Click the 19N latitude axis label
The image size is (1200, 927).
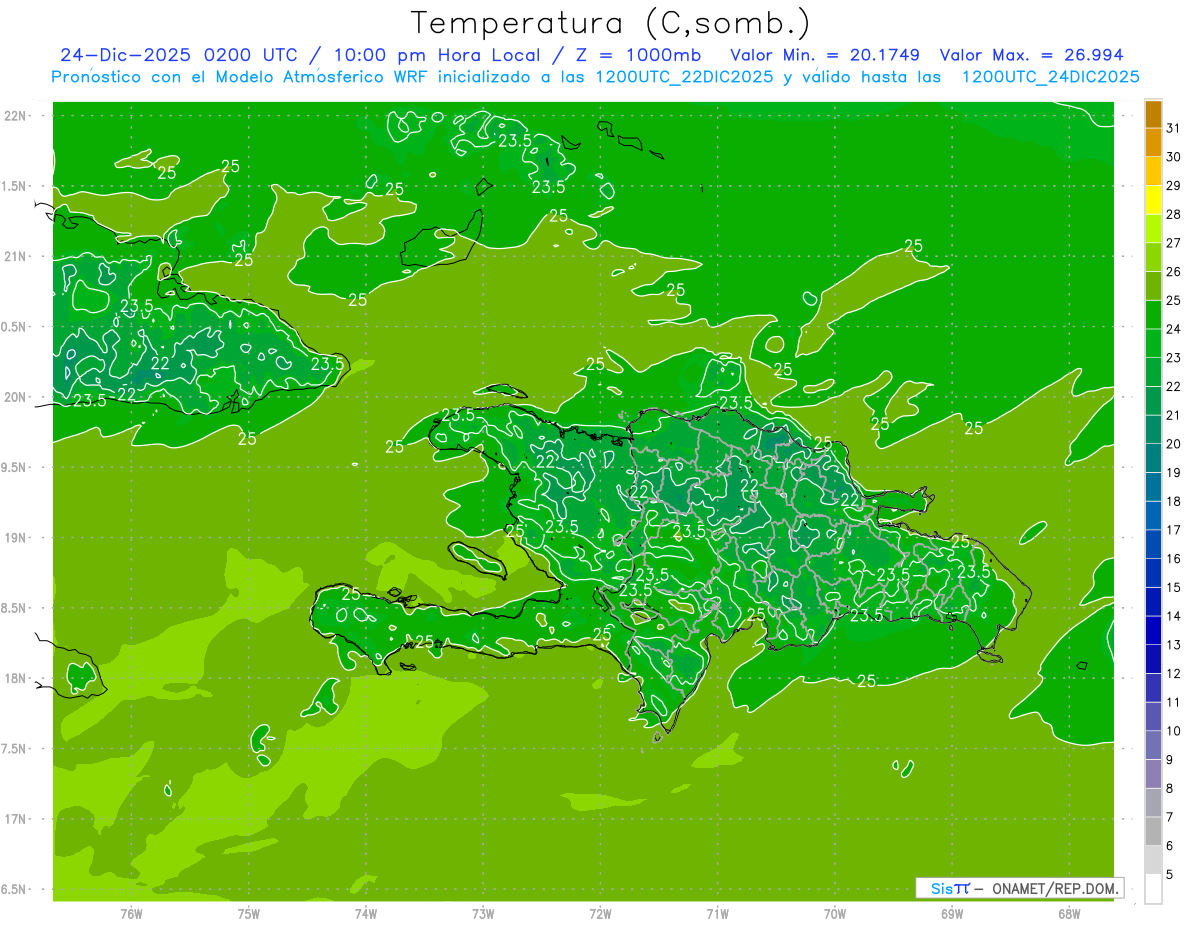(15, 538)
